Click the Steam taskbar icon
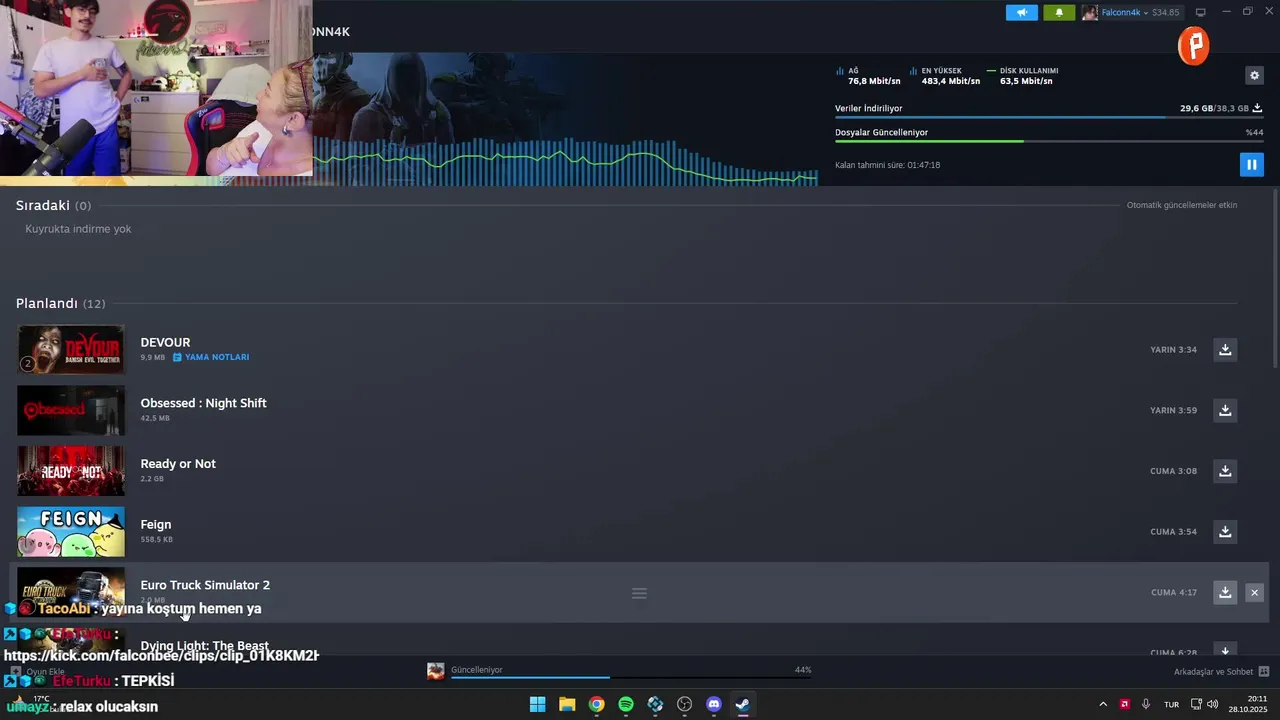 click(743, 704)
